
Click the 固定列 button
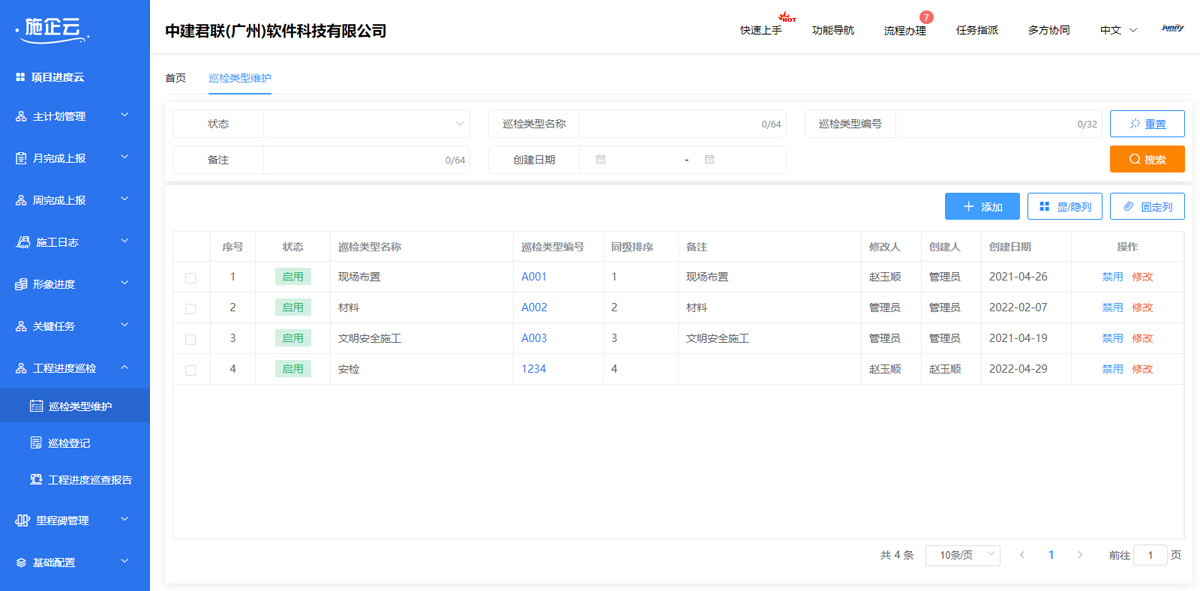(1147, 207)
